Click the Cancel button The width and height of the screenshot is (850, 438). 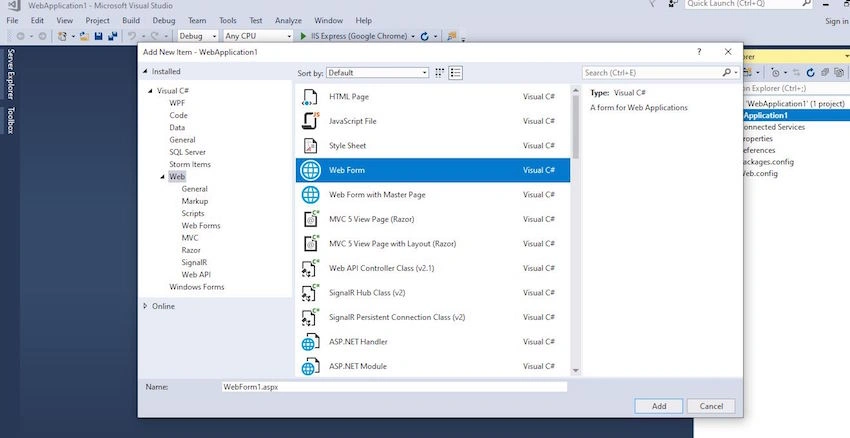711,406
